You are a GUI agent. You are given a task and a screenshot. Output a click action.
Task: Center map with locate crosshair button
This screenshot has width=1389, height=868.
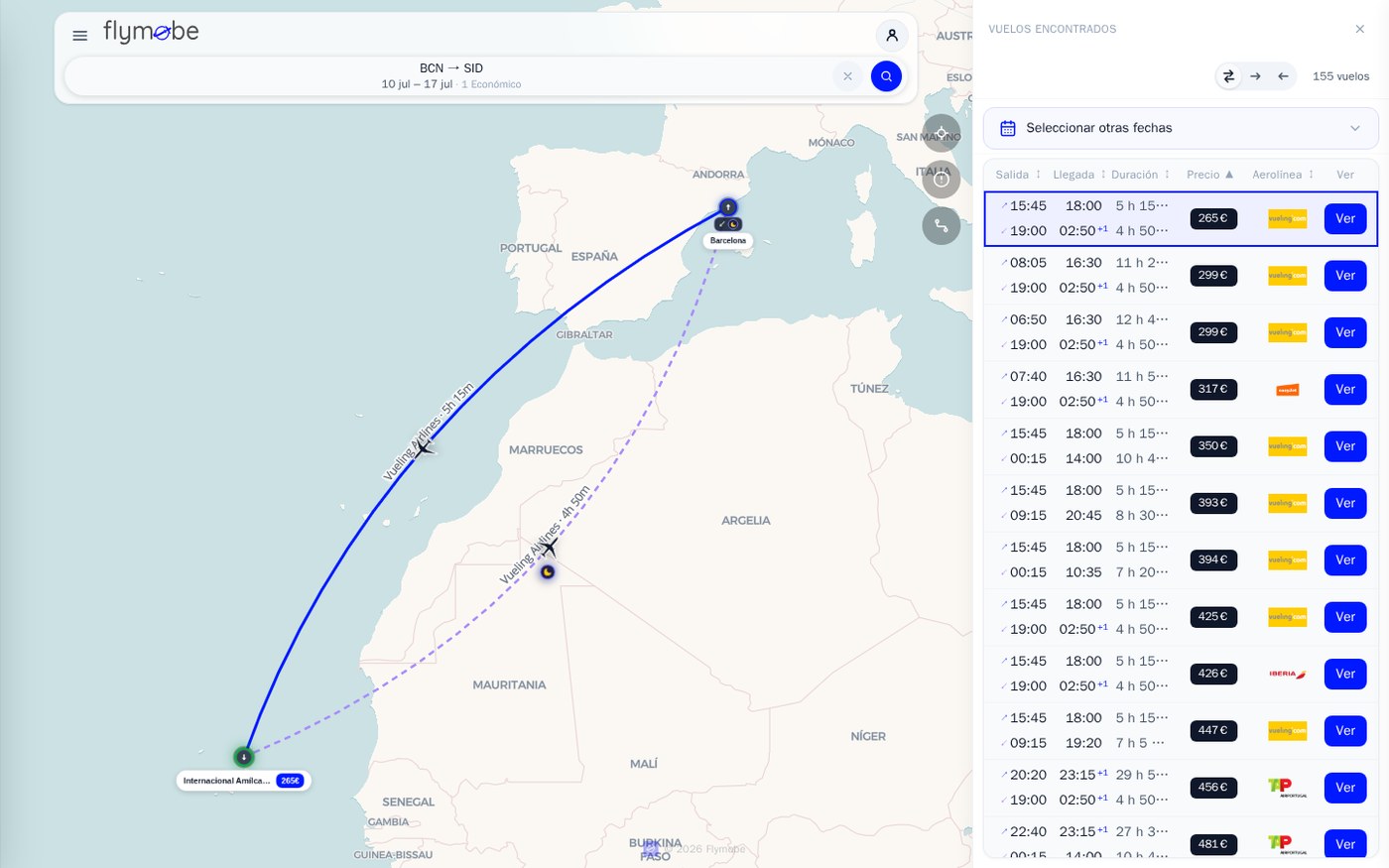942,134
